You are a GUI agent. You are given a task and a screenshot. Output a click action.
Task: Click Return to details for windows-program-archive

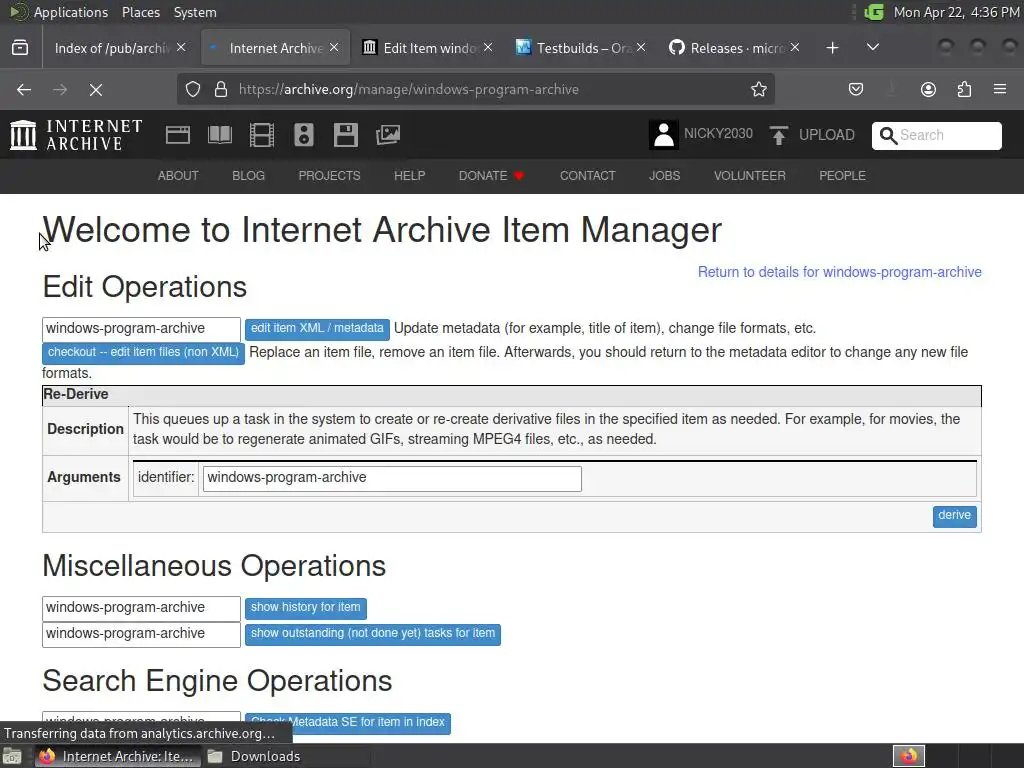(x=839, y=272)
